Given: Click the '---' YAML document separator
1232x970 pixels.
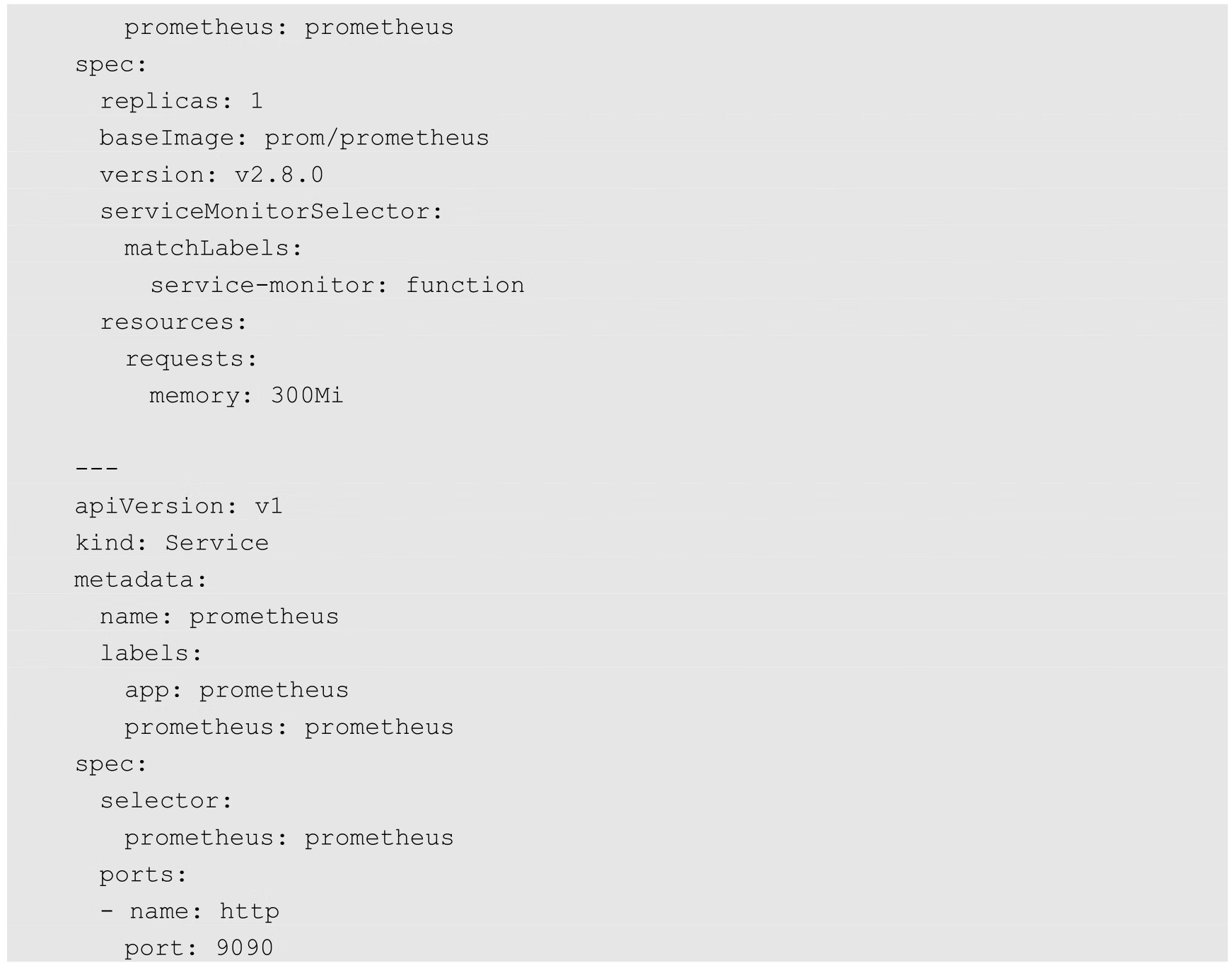Looking at the screenshot, I should [x=96, y=469].
